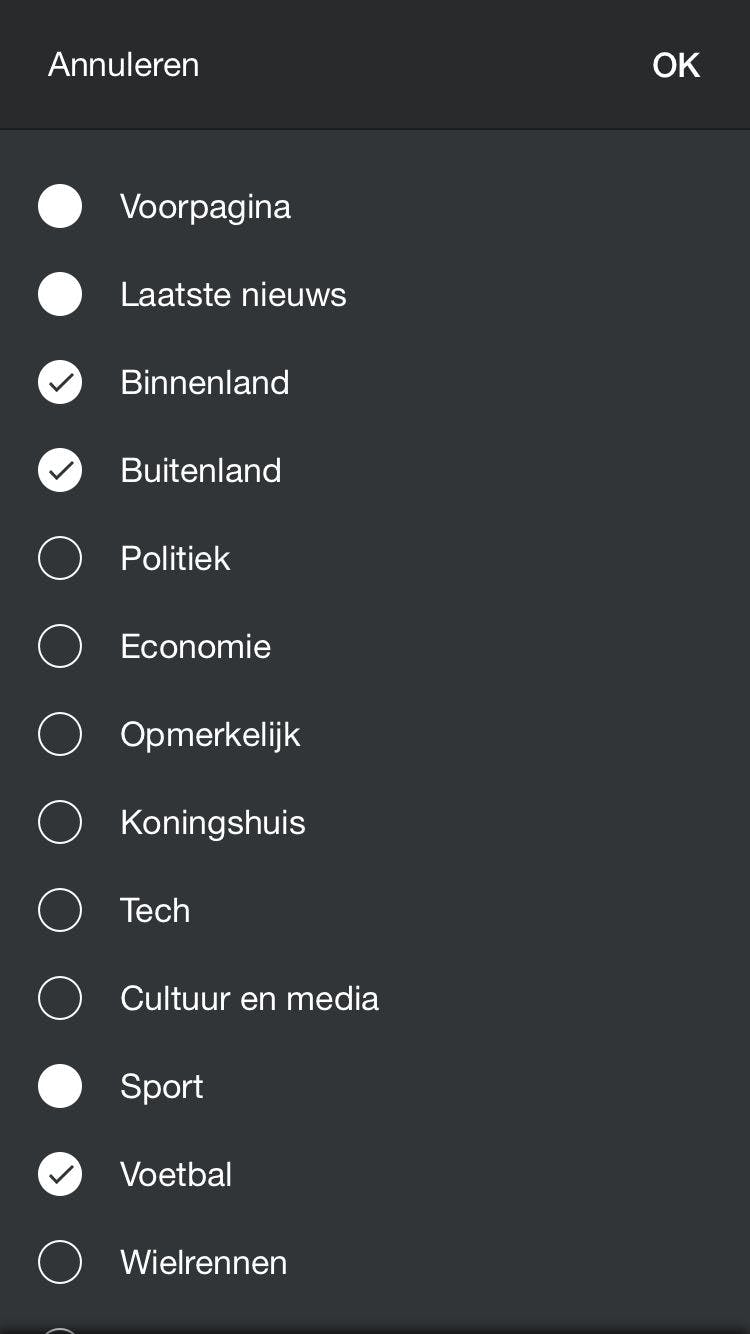Select the Cultuur en media circle
This screenshot has width=750, height=1334.
60,999
